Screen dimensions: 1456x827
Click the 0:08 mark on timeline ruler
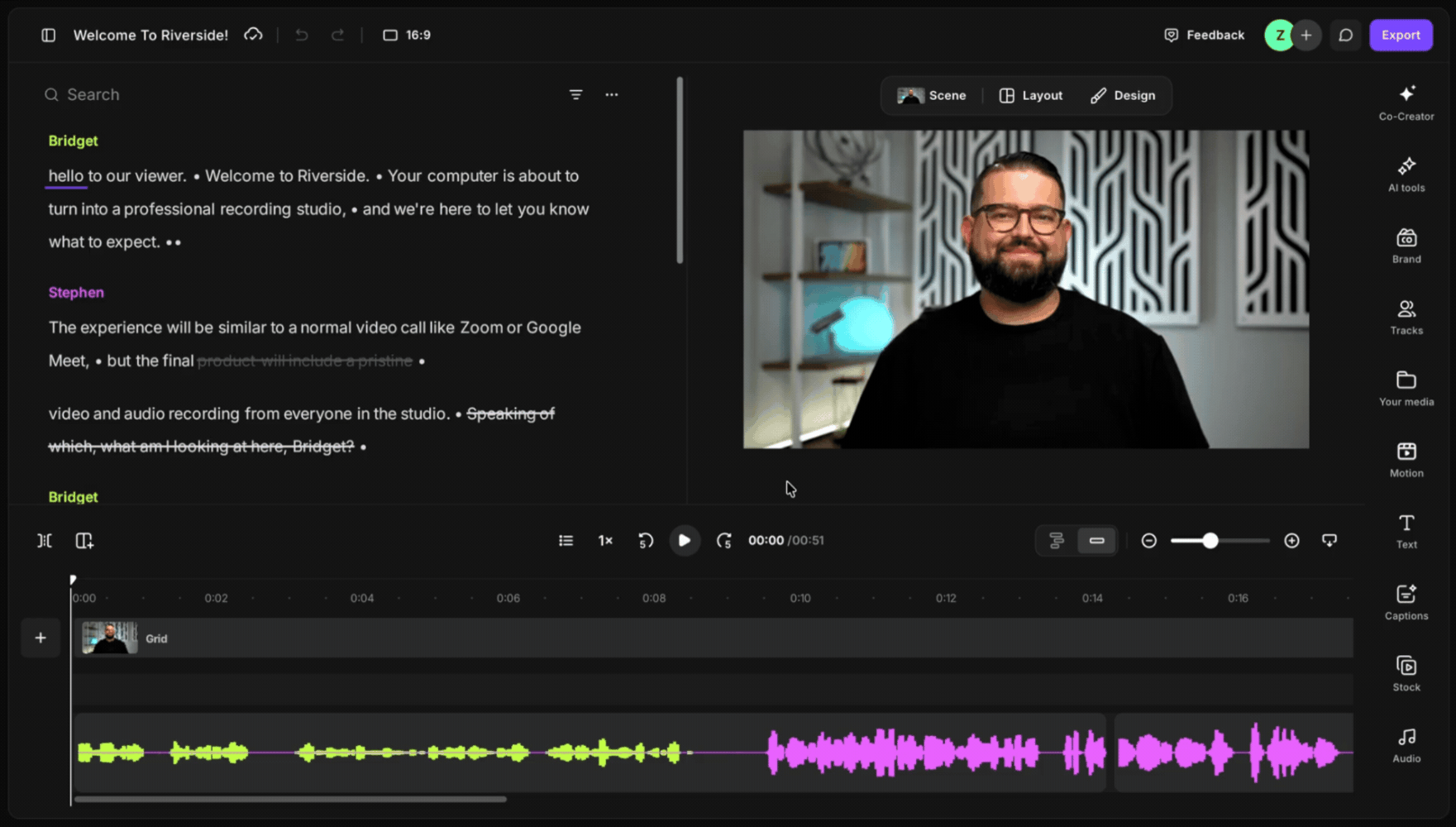click(654, 598)
